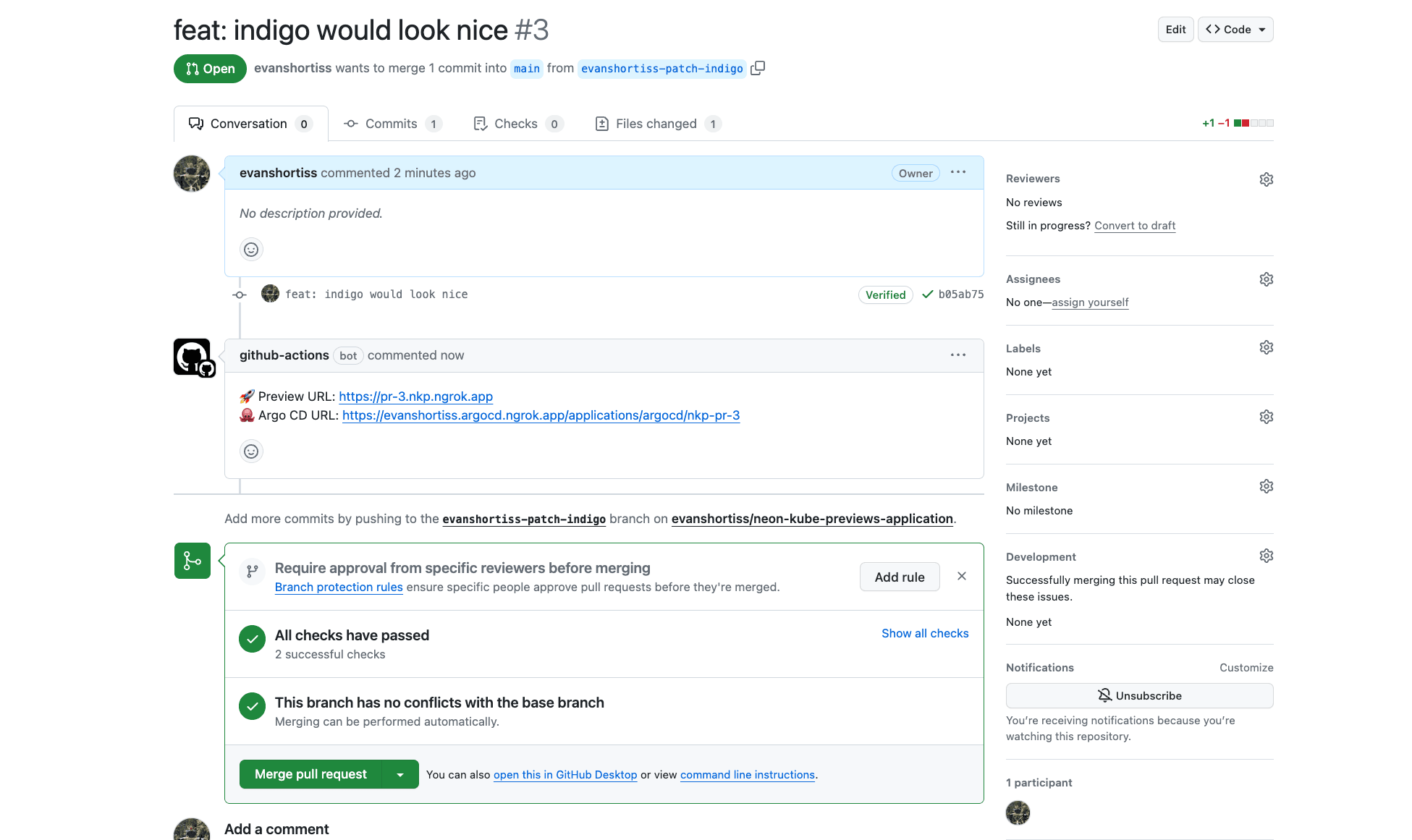
Task: Open Labels gear settings
Action: (1266, 348)
